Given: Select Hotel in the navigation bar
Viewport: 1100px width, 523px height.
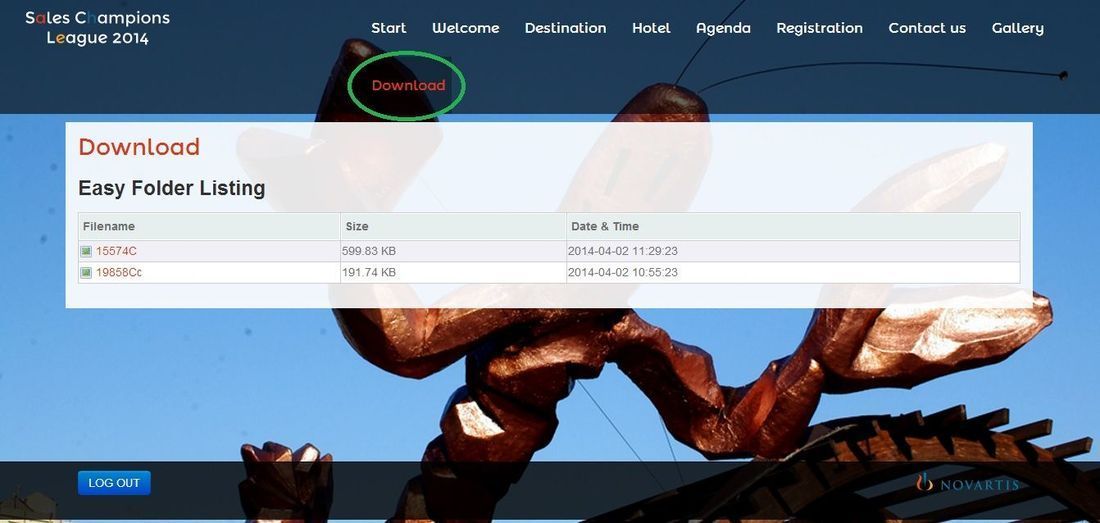Looking at the screenshot, I should pos(651,28).
